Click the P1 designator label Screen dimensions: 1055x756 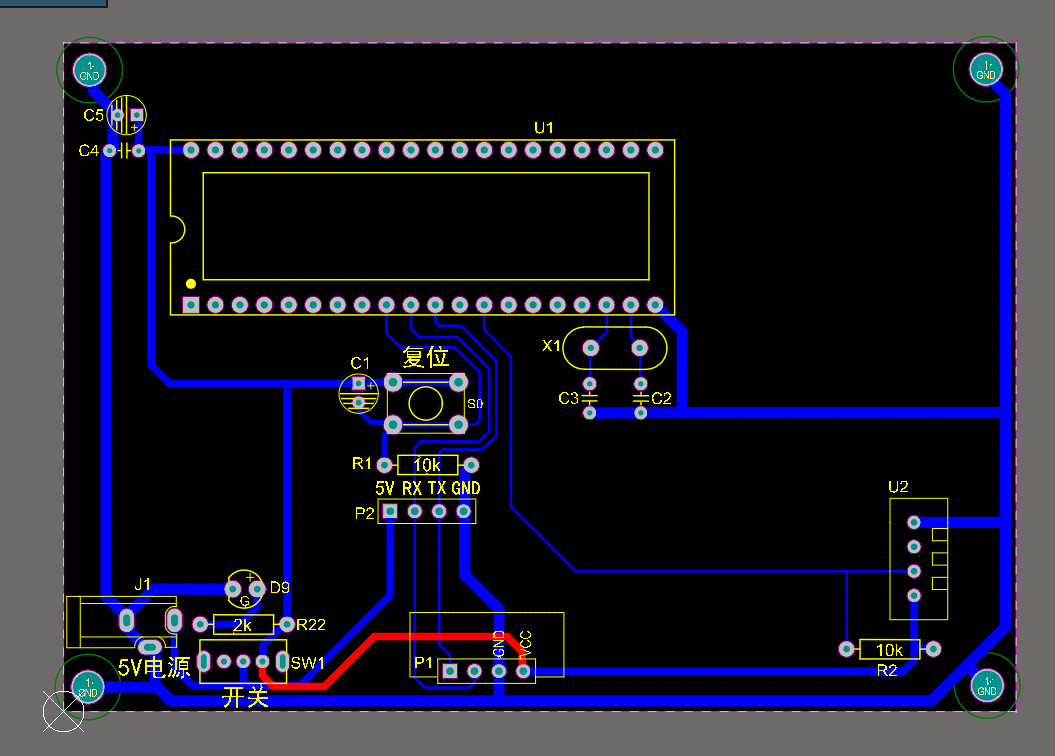[x=423, y=663]
